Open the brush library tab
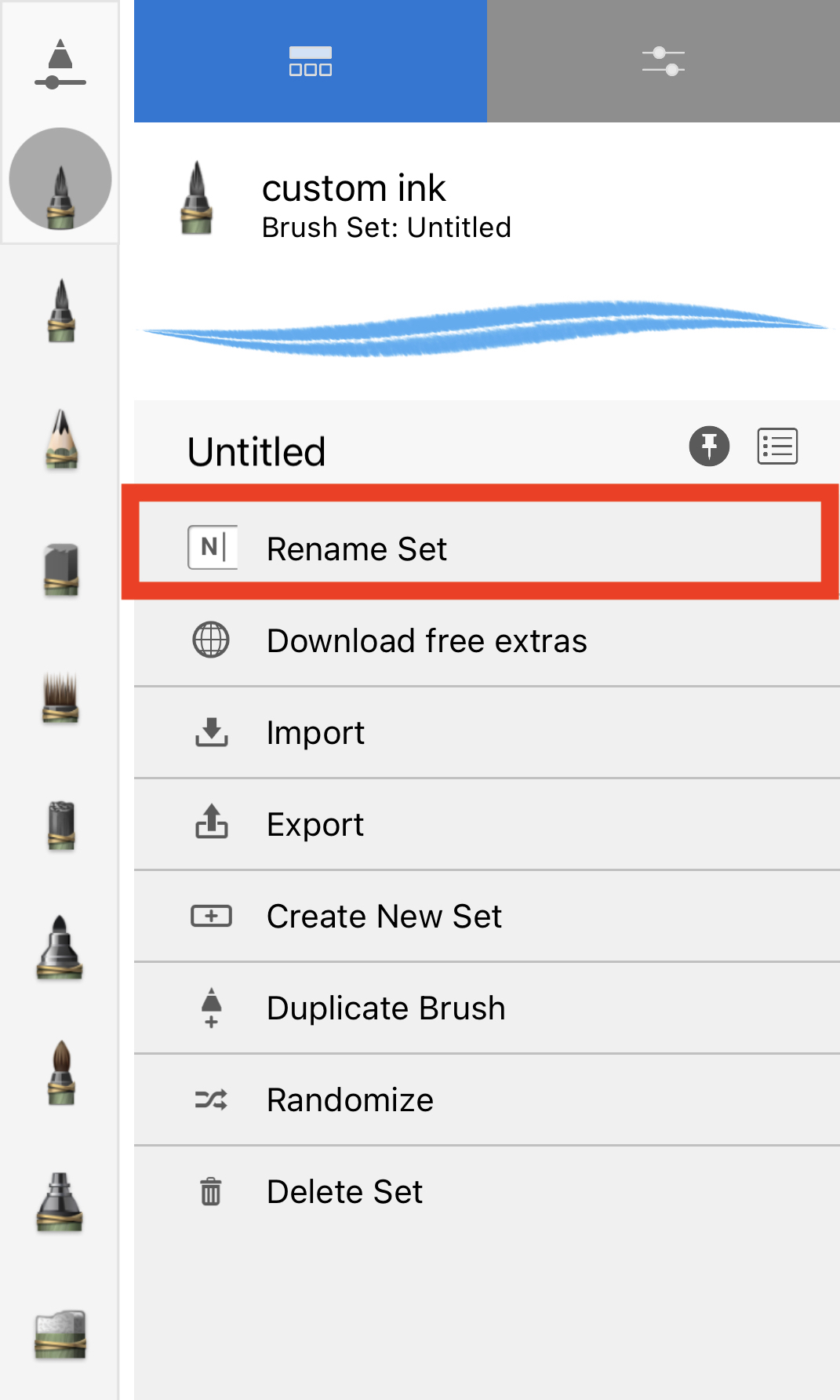The width and height of the screenshot is (840, 1400). click(x=310, y=61)
